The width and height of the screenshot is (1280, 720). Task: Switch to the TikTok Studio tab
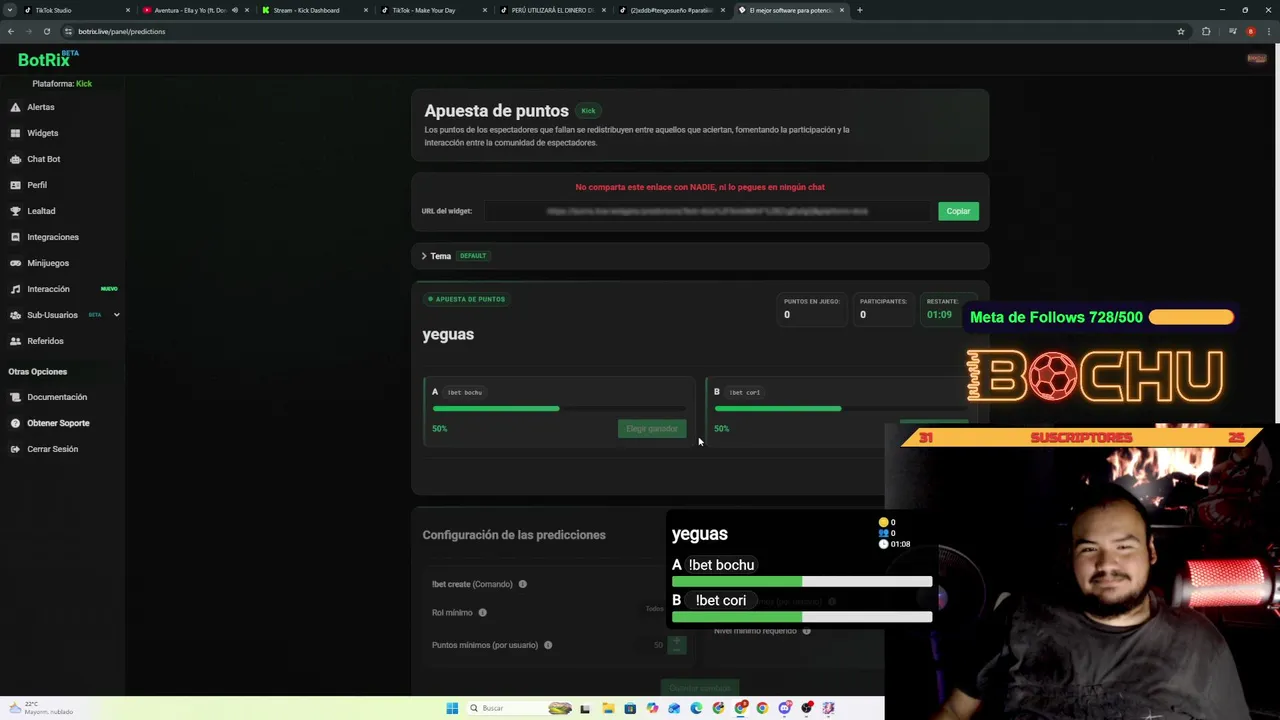[75, 10]
